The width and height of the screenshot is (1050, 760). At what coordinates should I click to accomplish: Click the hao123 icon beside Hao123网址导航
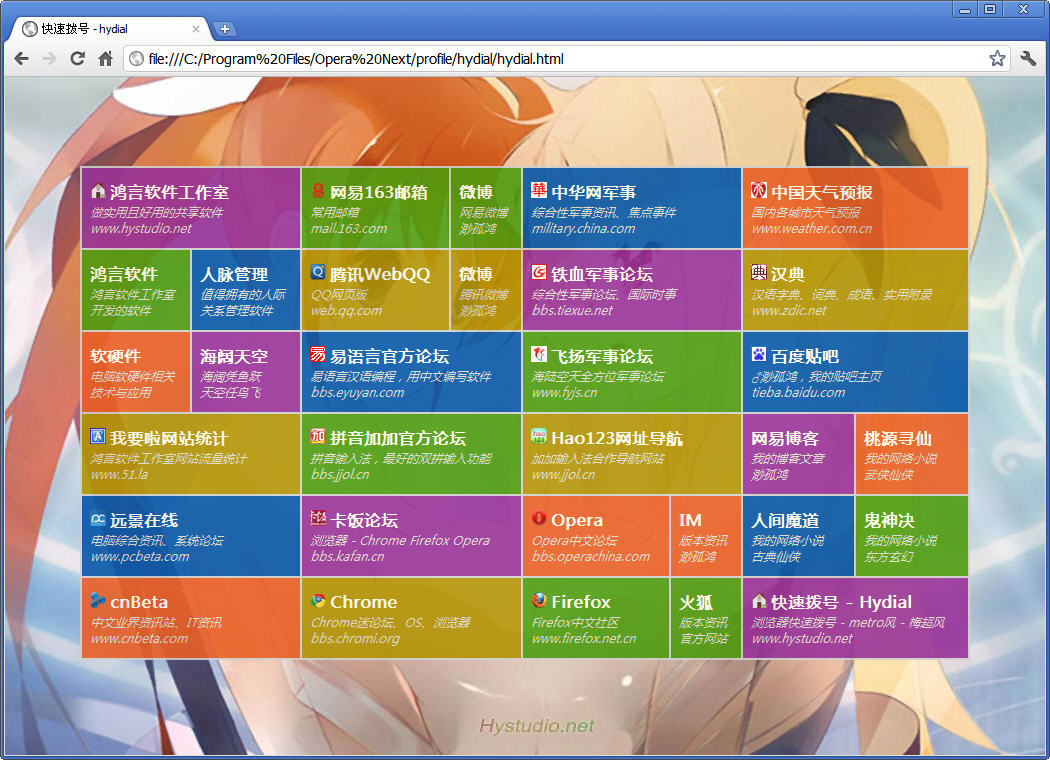click(539, 436)
